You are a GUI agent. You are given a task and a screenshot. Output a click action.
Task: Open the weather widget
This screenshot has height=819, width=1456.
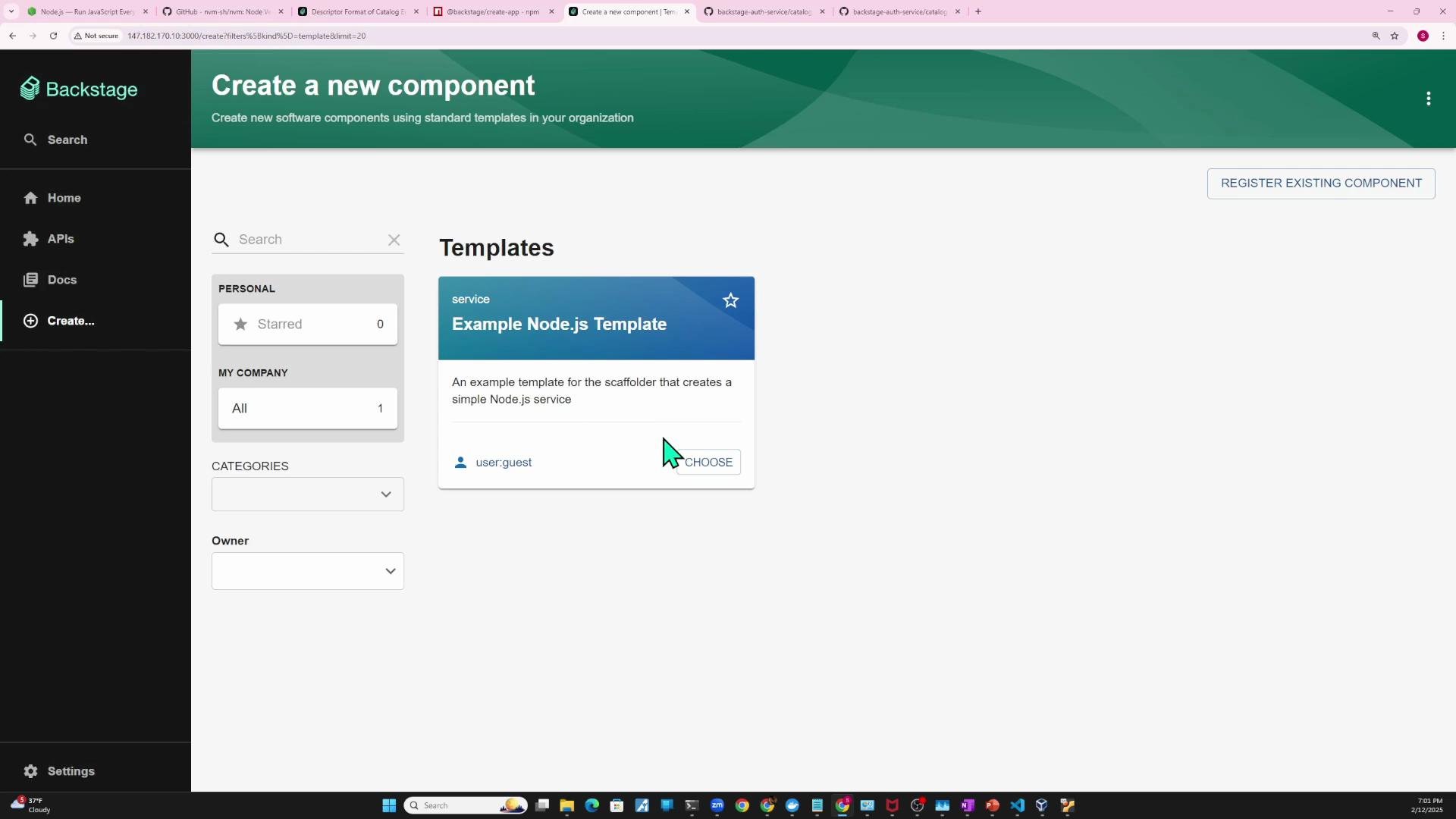pyautogui.click(x=32, y=805)
